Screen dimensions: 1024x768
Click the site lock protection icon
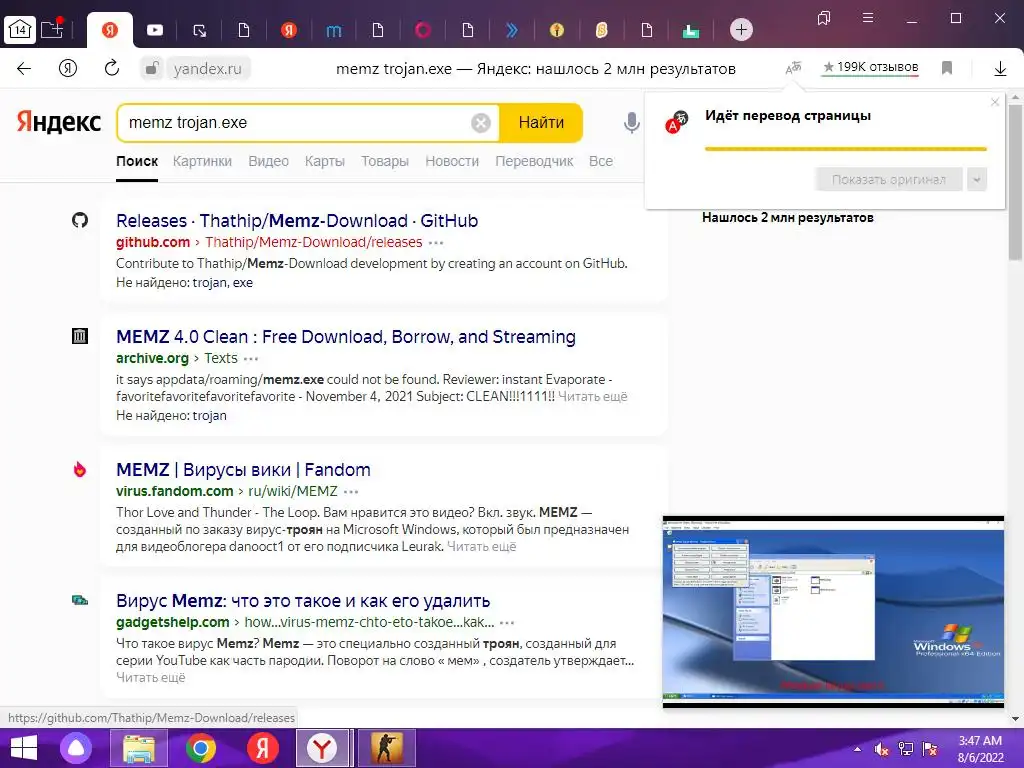[152, 69]
